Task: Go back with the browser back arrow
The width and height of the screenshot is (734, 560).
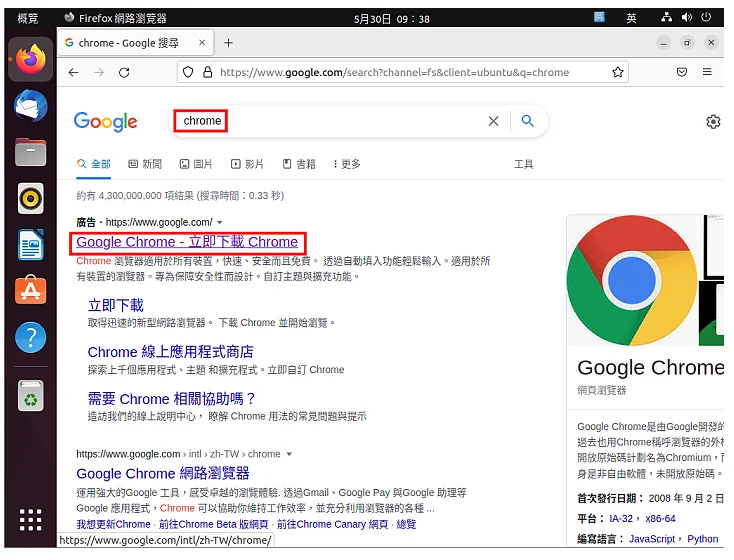Action: [73, 72]
